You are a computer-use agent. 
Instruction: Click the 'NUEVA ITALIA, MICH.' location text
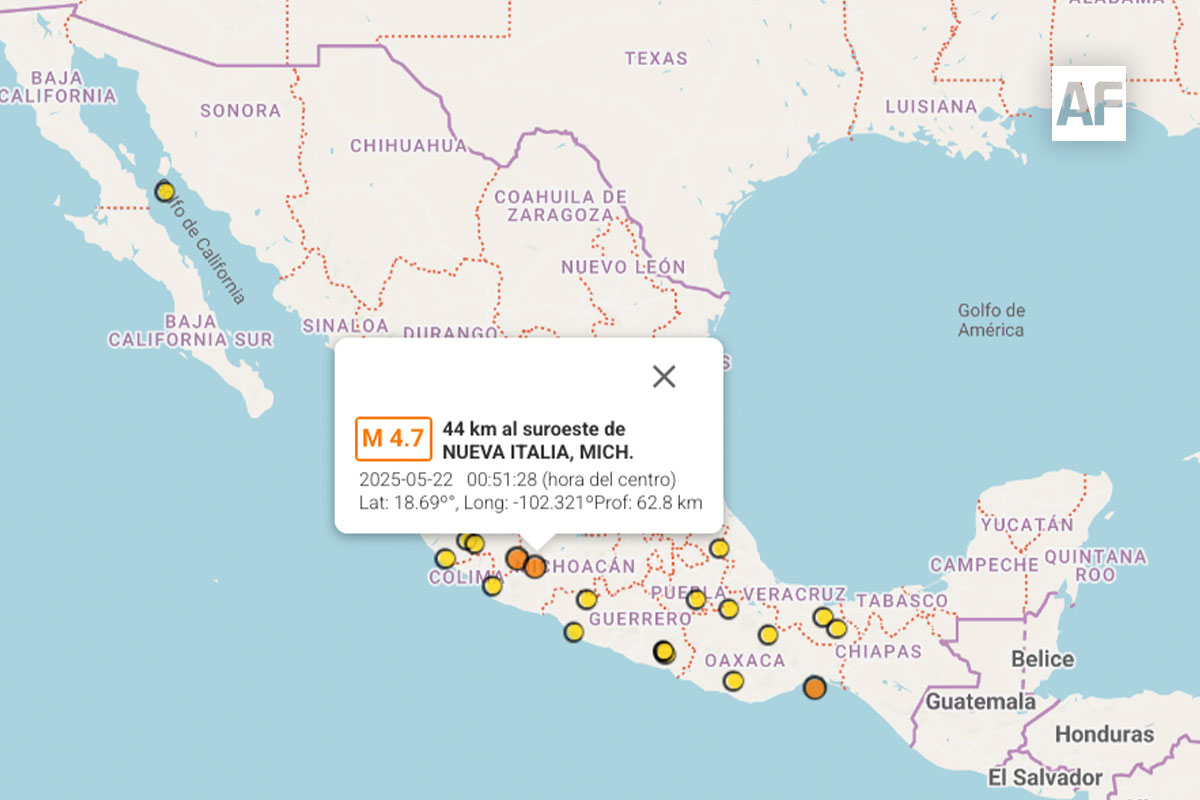point(538,450)
